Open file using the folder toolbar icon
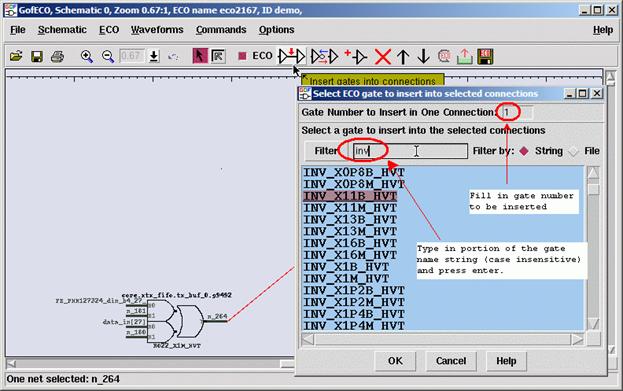The width and height of the screenshot is (623, 391). coord(16,56)
